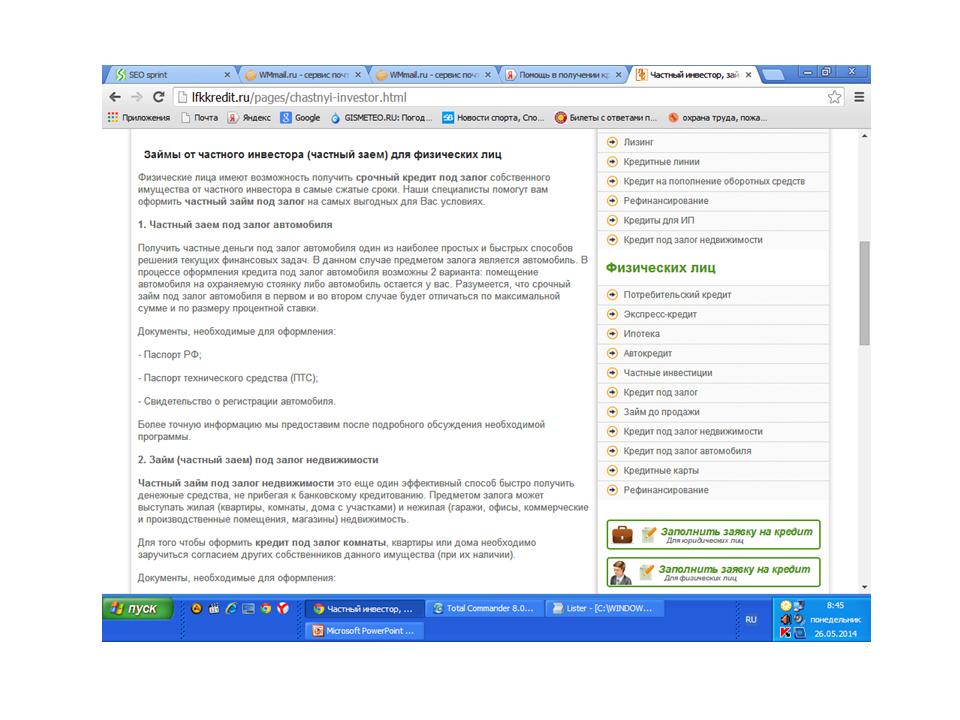The height and width of the screenshot is (720, 960).
Task: Open the Google bookmark
Action: pyautogui.click(x=301, y=118)
